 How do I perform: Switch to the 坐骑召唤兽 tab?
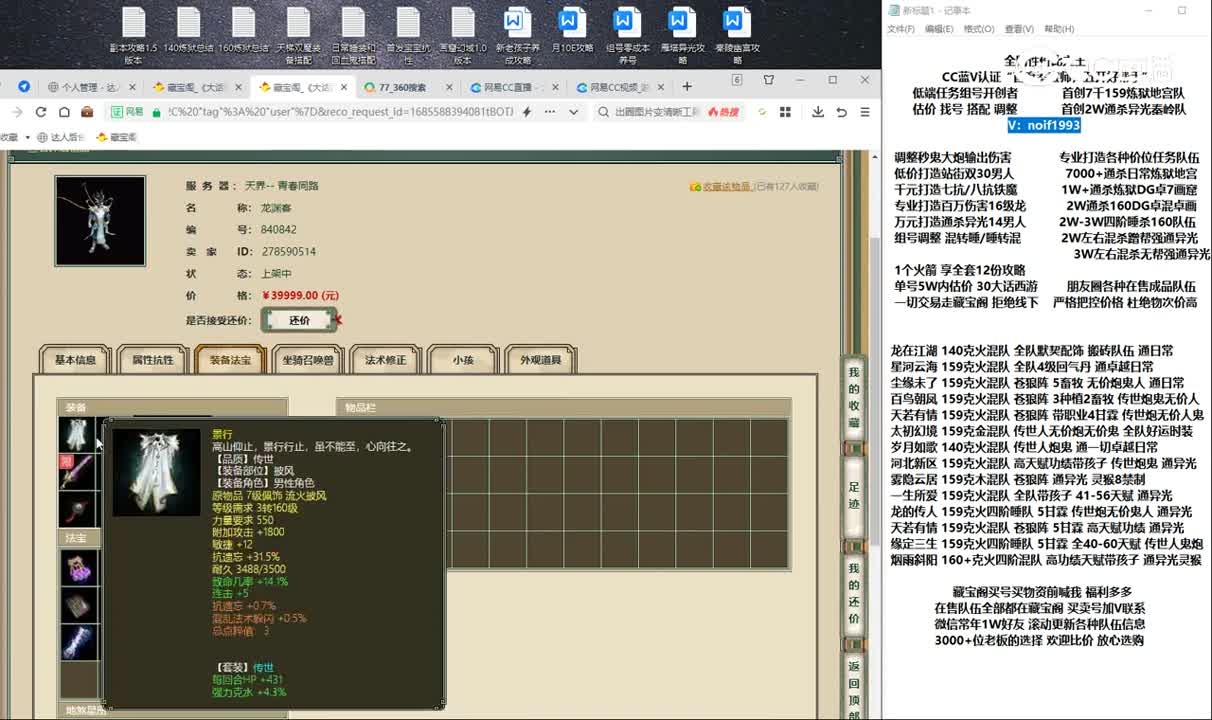coord(307,360)
